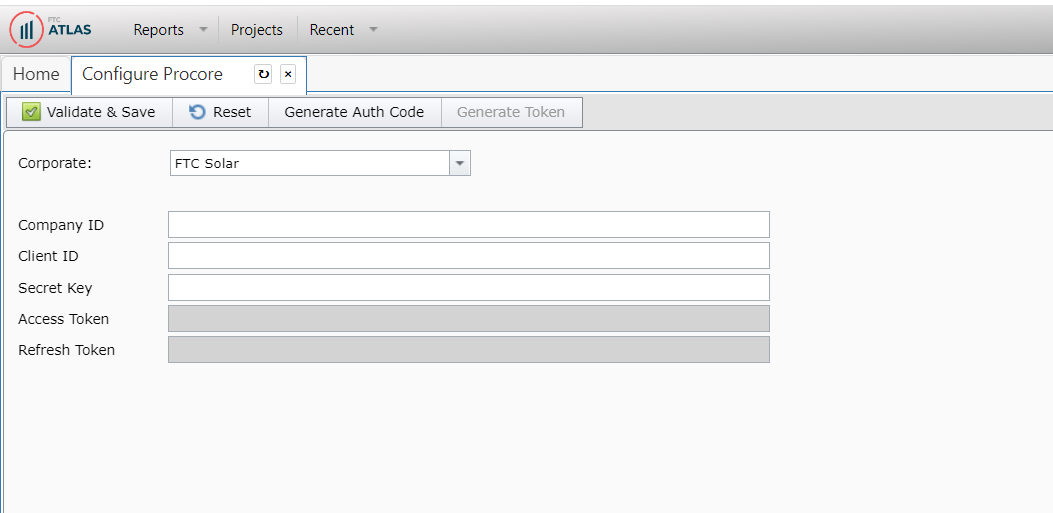Viewport: 1053px width, 513px height.
Task: Focus the Secret Key input field
Action: click(469, 287)
